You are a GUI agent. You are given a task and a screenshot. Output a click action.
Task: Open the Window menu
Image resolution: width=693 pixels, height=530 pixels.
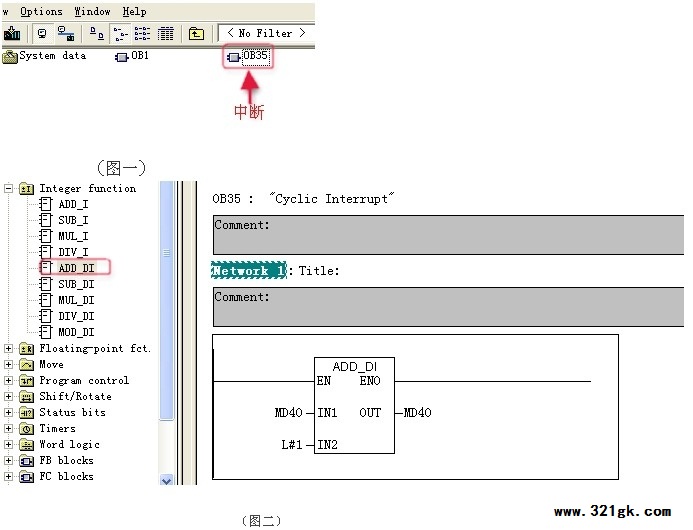(92, 11)
